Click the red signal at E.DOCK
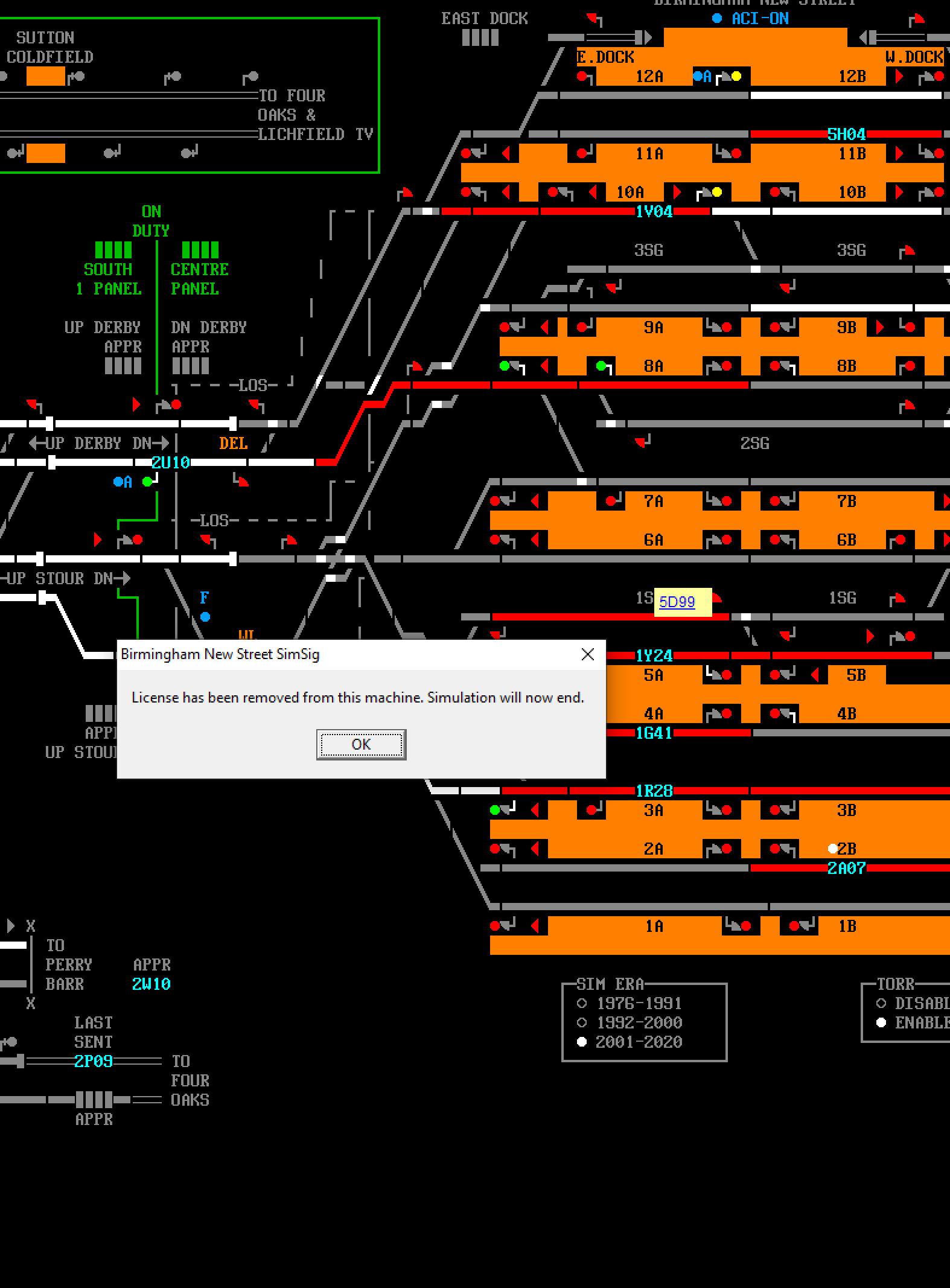 click(x=582, y=76)
